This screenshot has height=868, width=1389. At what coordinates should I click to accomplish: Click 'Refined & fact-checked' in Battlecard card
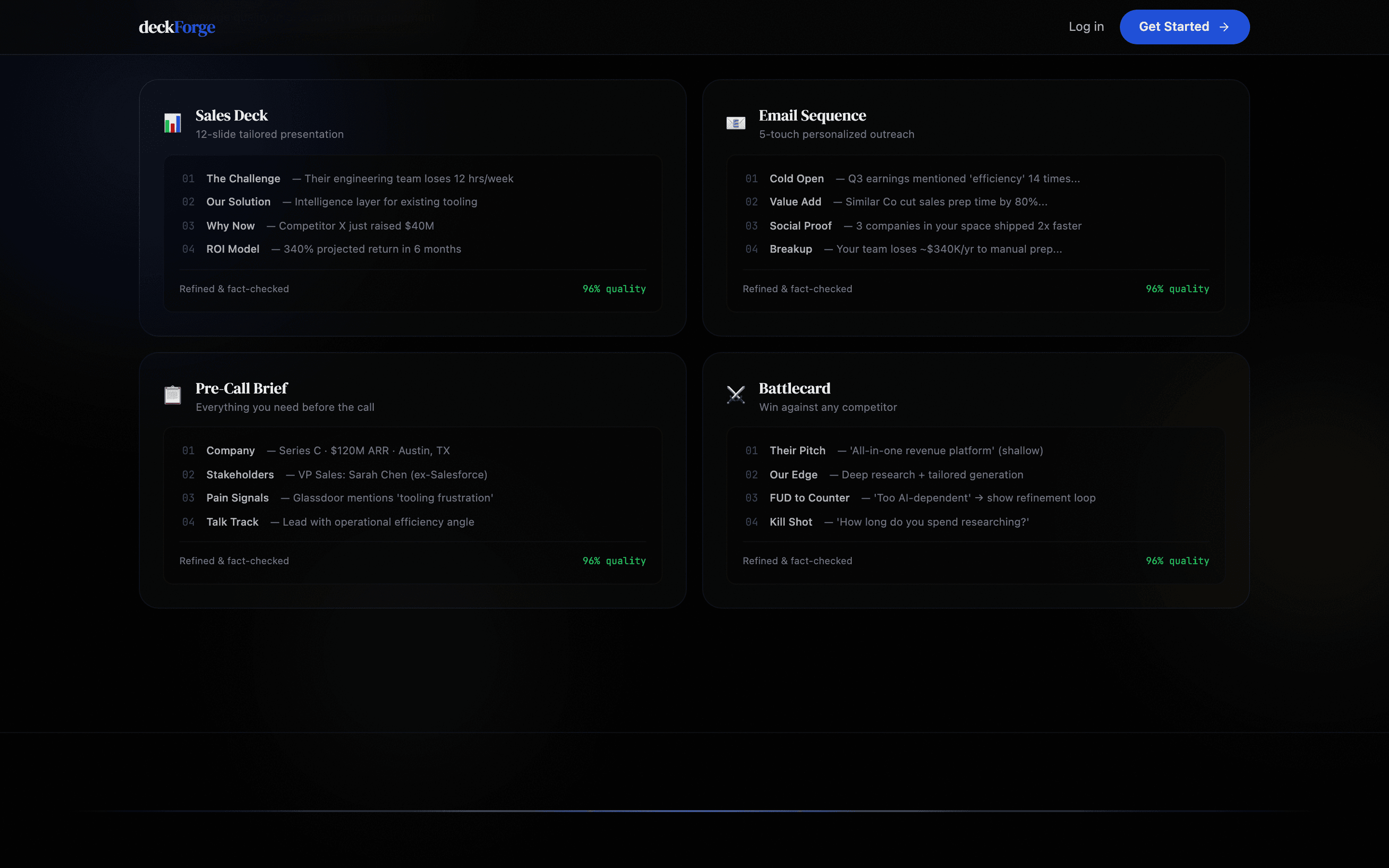point(797,561)
